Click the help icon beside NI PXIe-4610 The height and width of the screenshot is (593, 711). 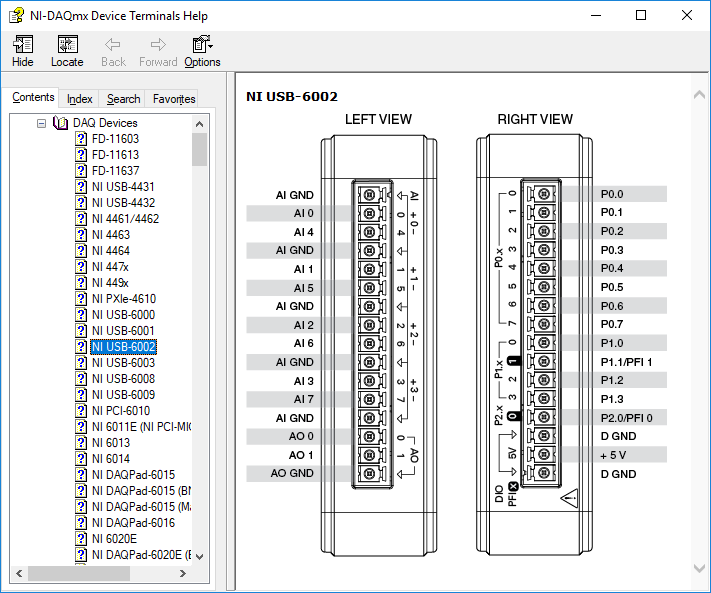coord(81,299)
